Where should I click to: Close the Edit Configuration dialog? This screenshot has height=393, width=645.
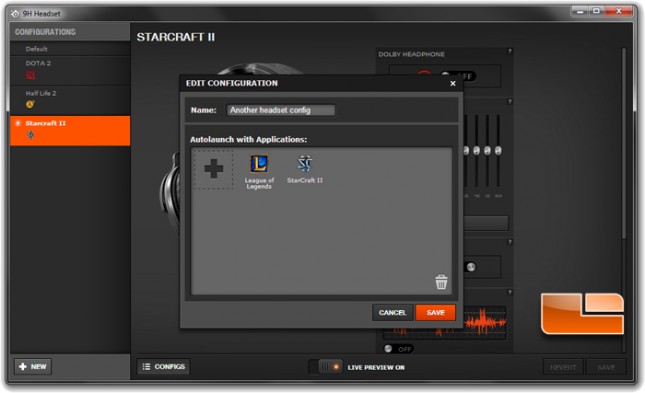click(x=452, y=84)
